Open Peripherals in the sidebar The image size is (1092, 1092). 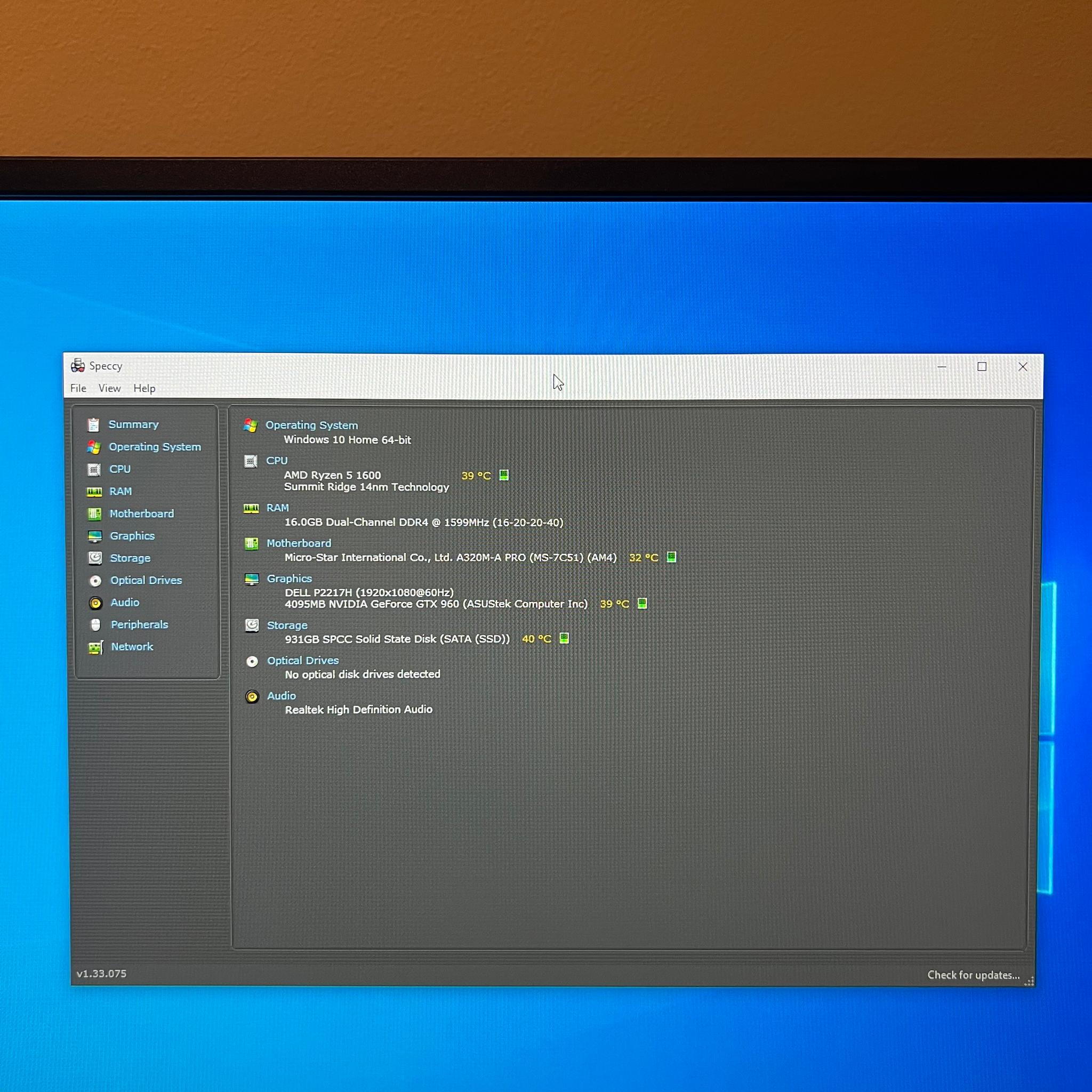[140, 624]
